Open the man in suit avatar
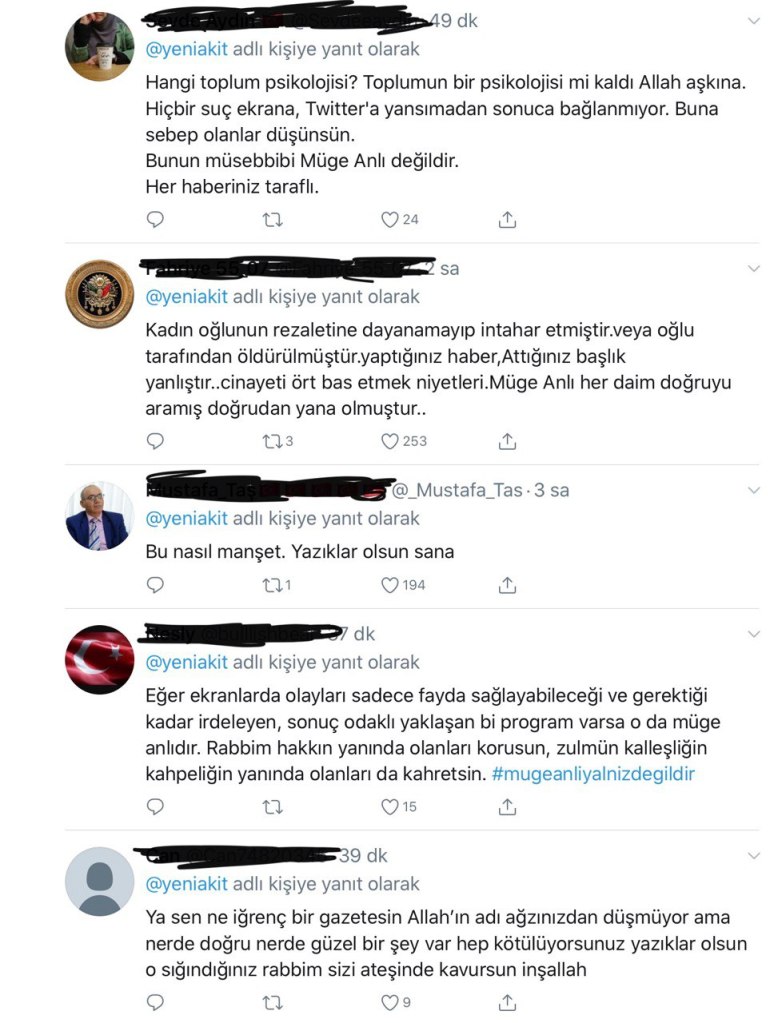This screenshot has height=1023, width=770. point(99,516)
